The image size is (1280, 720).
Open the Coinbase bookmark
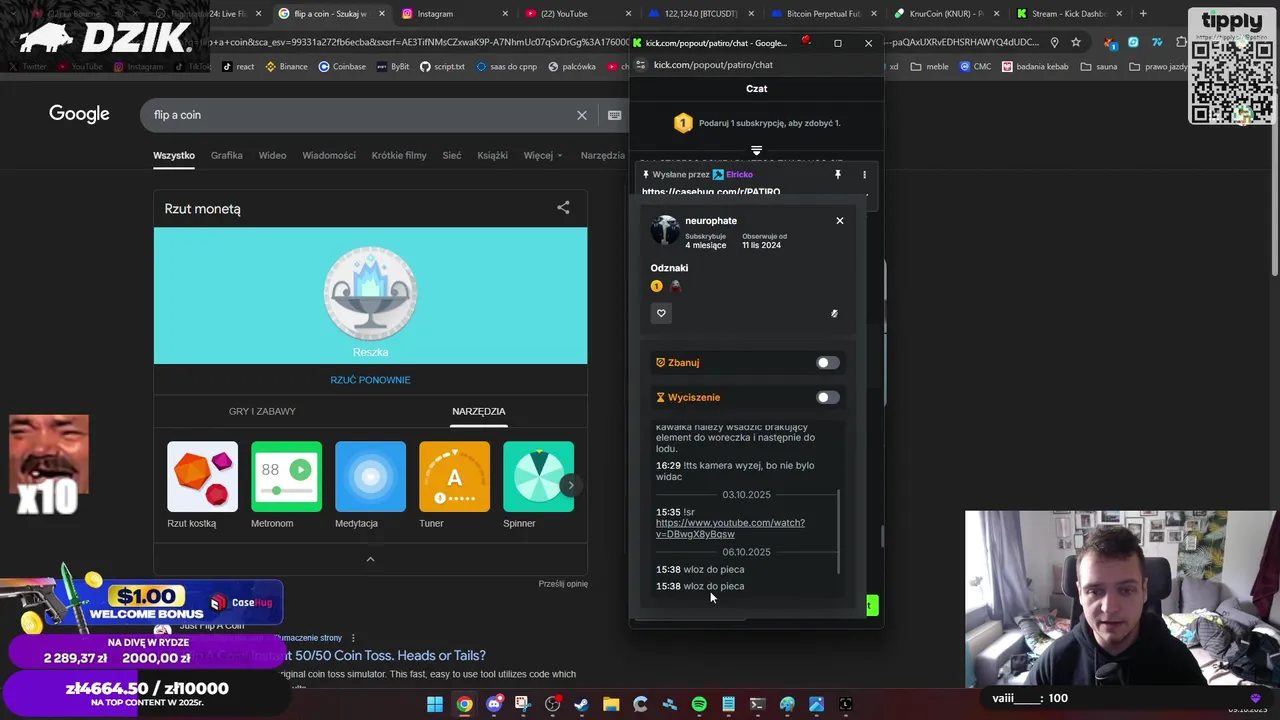click(x=342, y=67)
